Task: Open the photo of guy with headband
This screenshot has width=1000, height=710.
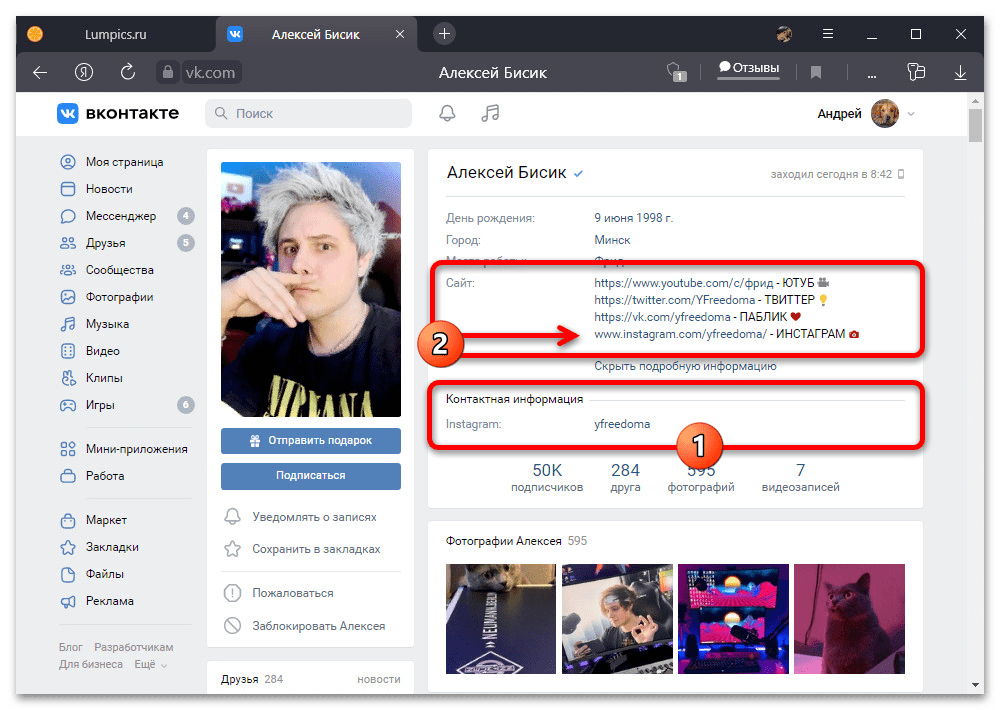Action: [x=617, y=619]
